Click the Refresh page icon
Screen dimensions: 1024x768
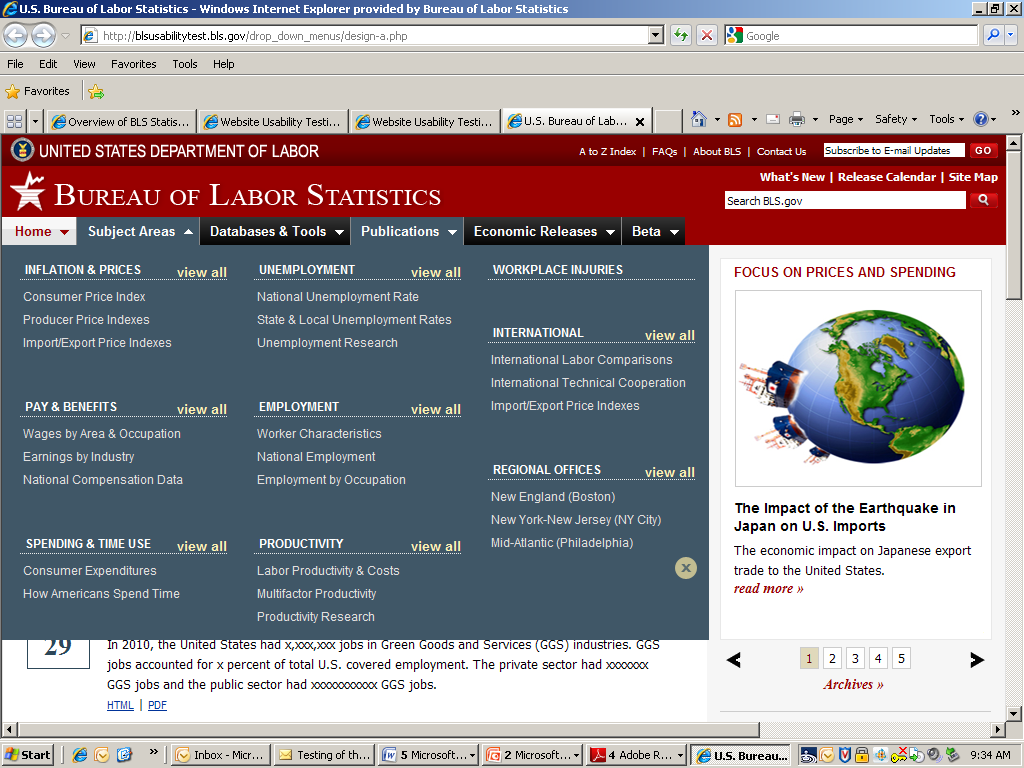coord(680,35)
